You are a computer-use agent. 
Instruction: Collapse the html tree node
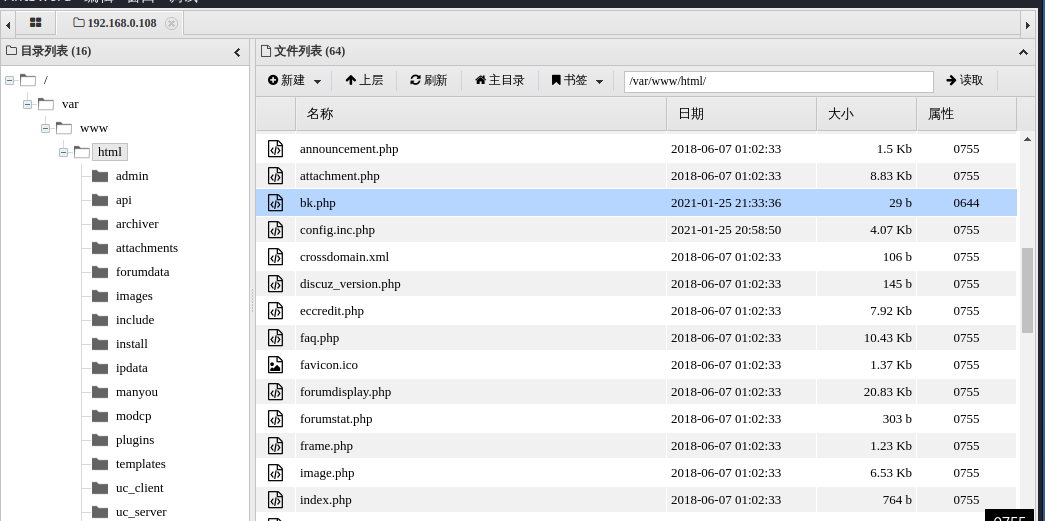click(63, 152)
